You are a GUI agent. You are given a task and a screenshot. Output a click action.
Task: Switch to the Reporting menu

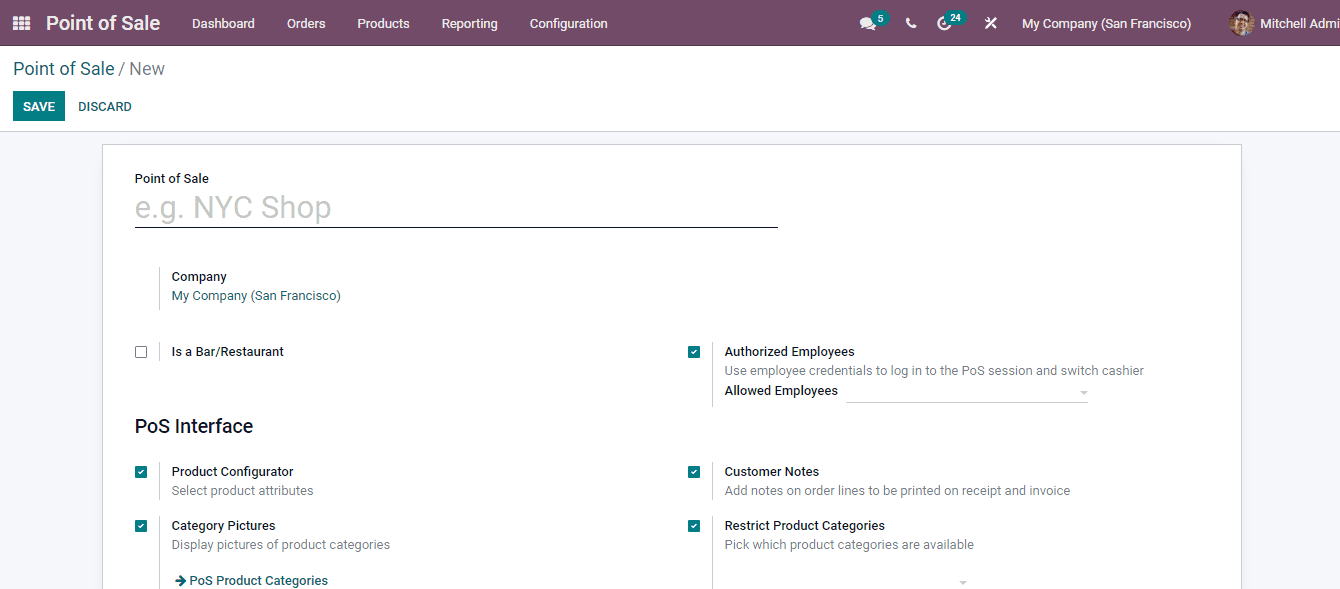(x=469, y=23)
